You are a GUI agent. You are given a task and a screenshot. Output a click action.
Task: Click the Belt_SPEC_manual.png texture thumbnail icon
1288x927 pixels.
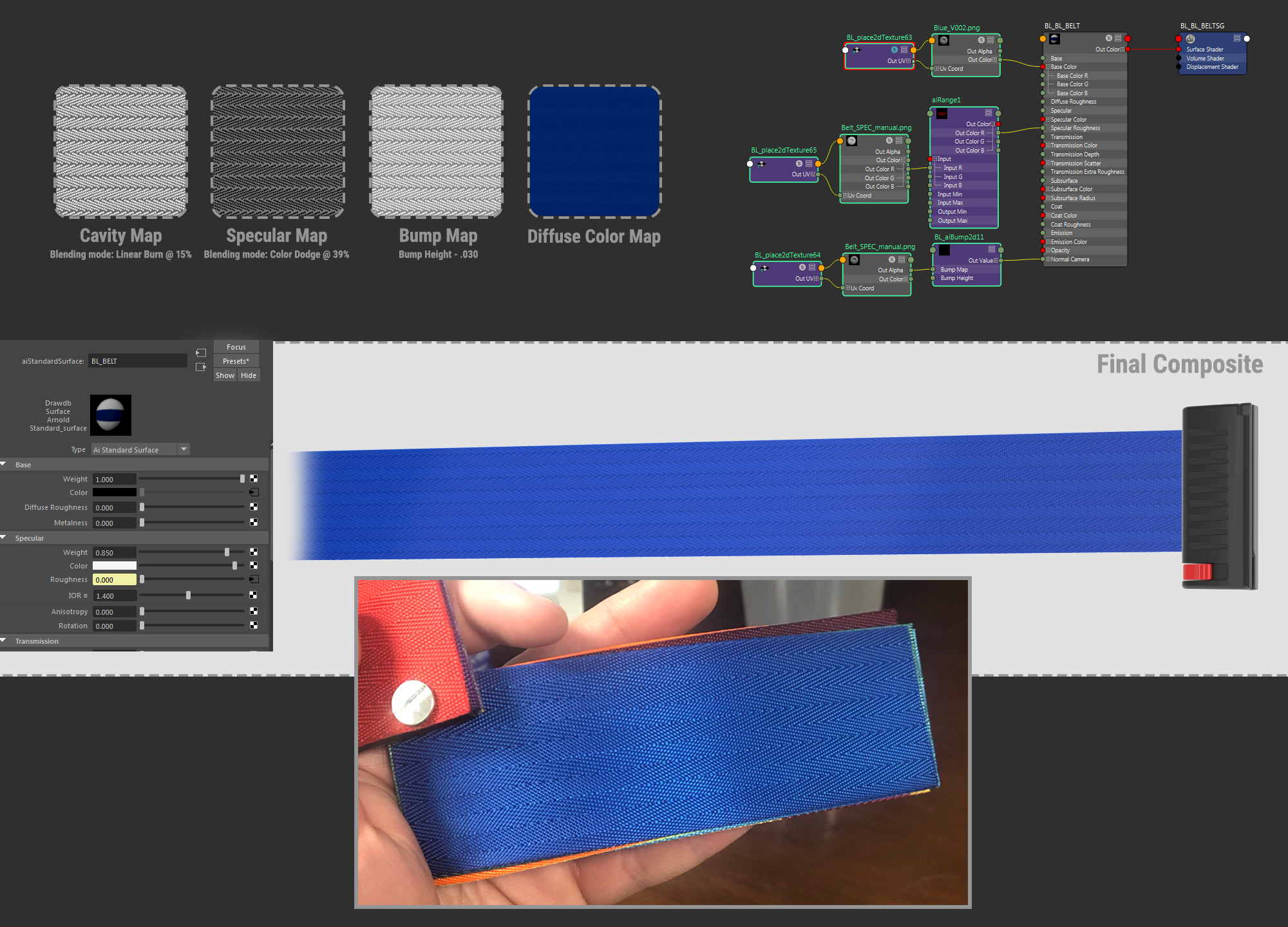[851, 140]
